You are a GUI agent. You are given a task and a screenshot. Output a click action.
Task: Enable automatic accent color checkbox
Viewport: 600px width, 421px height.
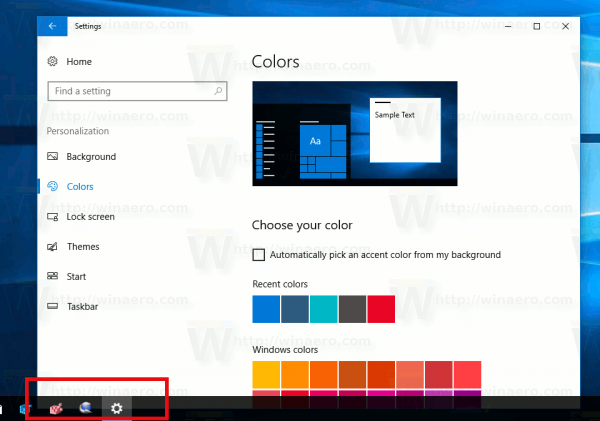pyautogui.click(x=259, y=255)
